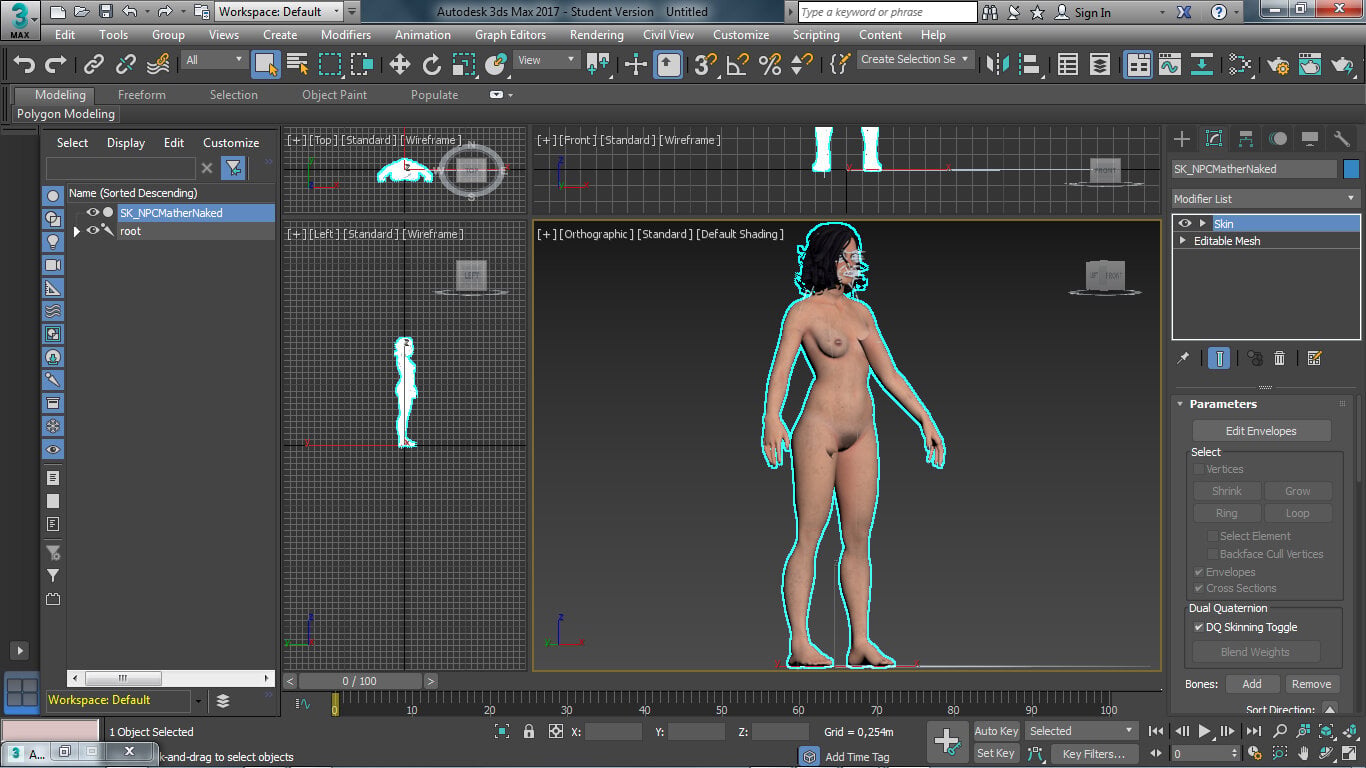The height and width of the screenshot is (768, 1366).
Task: Click Pin Stack icon in modifier panel
Action: click(x=1183, y=358)
